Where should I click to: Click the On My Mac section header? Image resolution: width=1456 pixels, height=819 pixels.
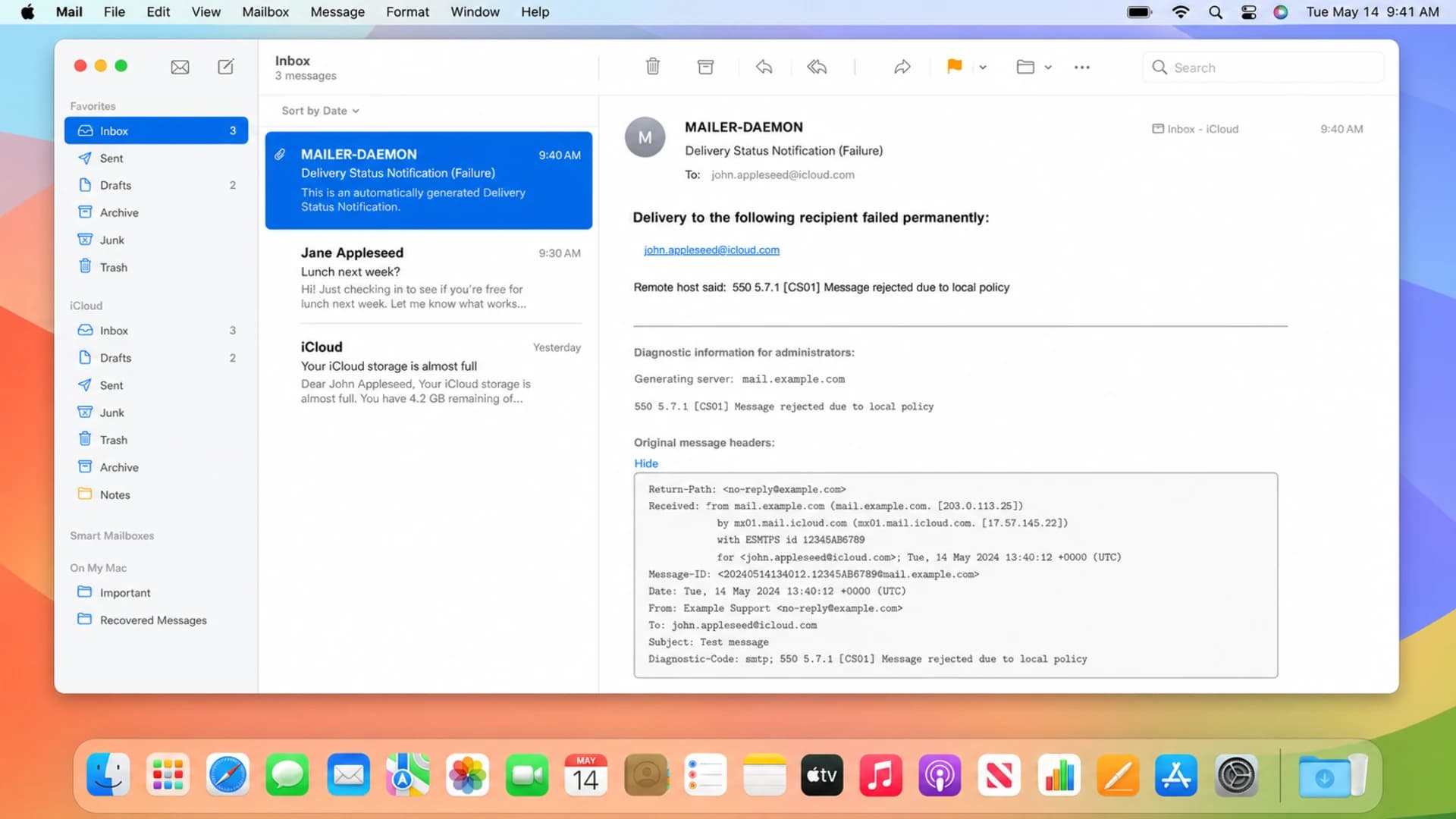[x=98, y=568]
